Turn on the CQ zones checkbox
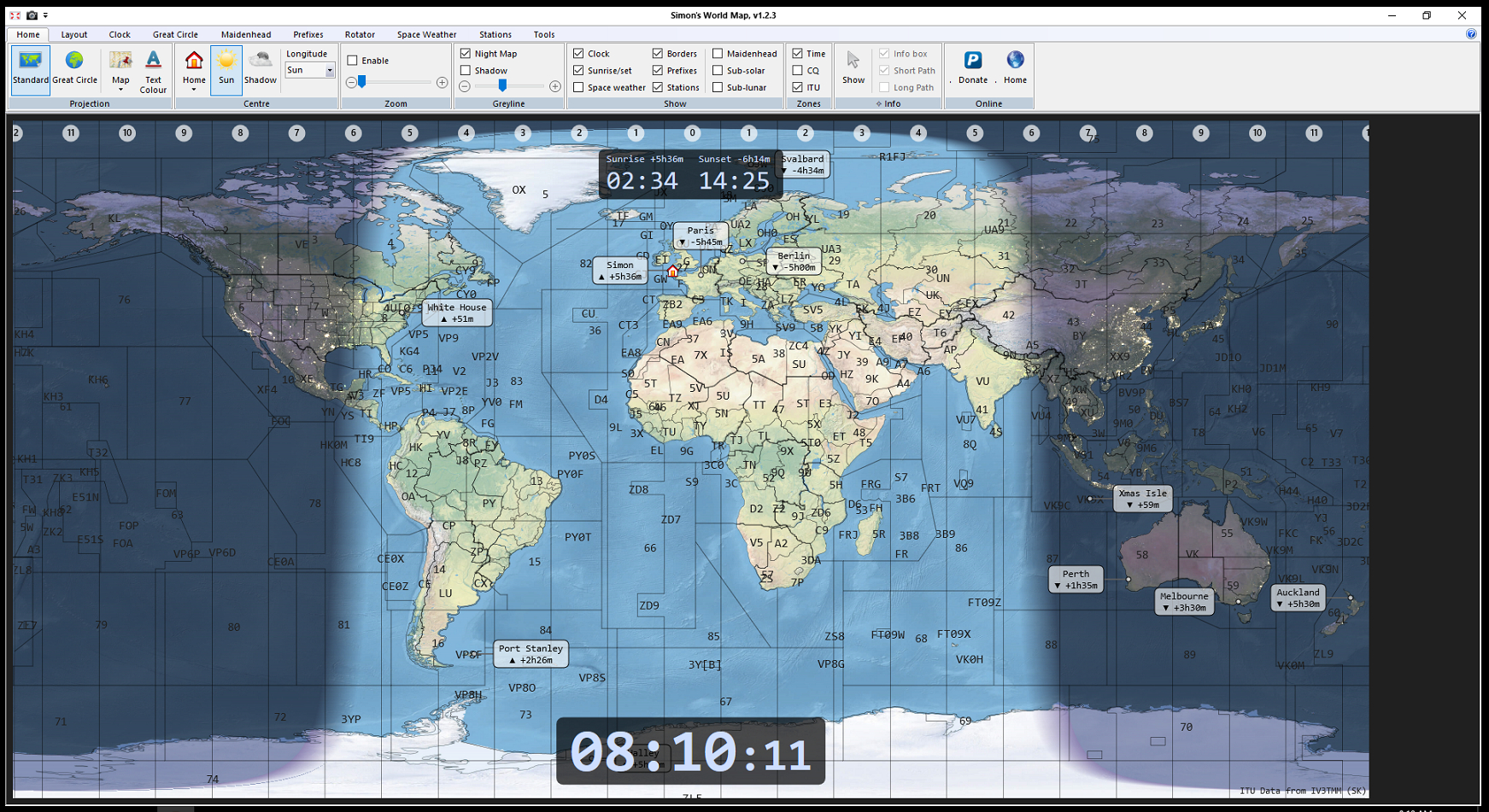The image size is (1489, 812). tap(797, 71)
